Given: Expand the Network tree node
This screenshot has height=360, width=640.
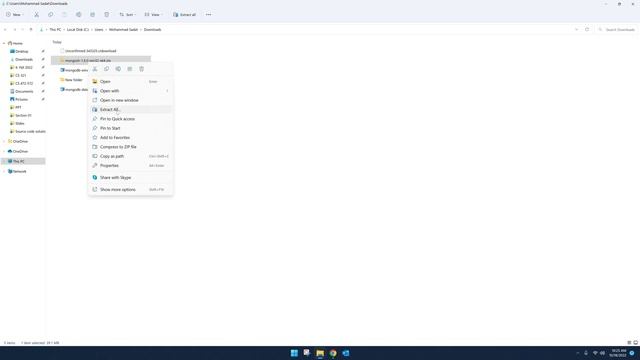Looking at the screenshot, I should (4, 171).
